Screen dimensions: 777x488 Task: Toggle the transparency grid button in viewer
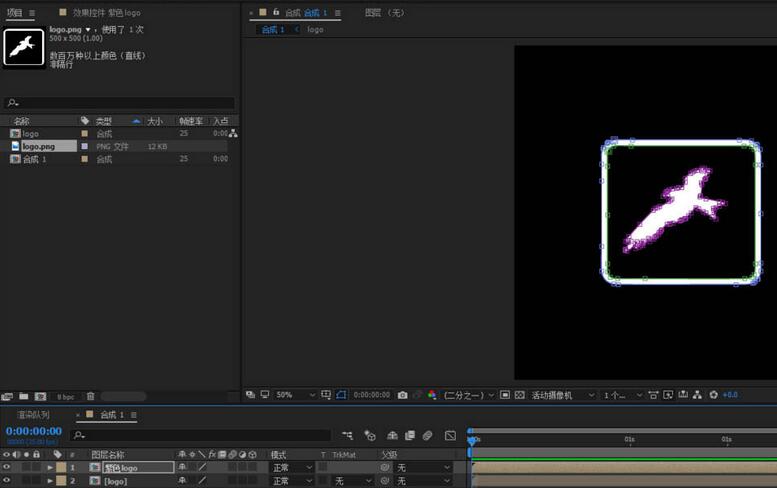pos(521,395)
